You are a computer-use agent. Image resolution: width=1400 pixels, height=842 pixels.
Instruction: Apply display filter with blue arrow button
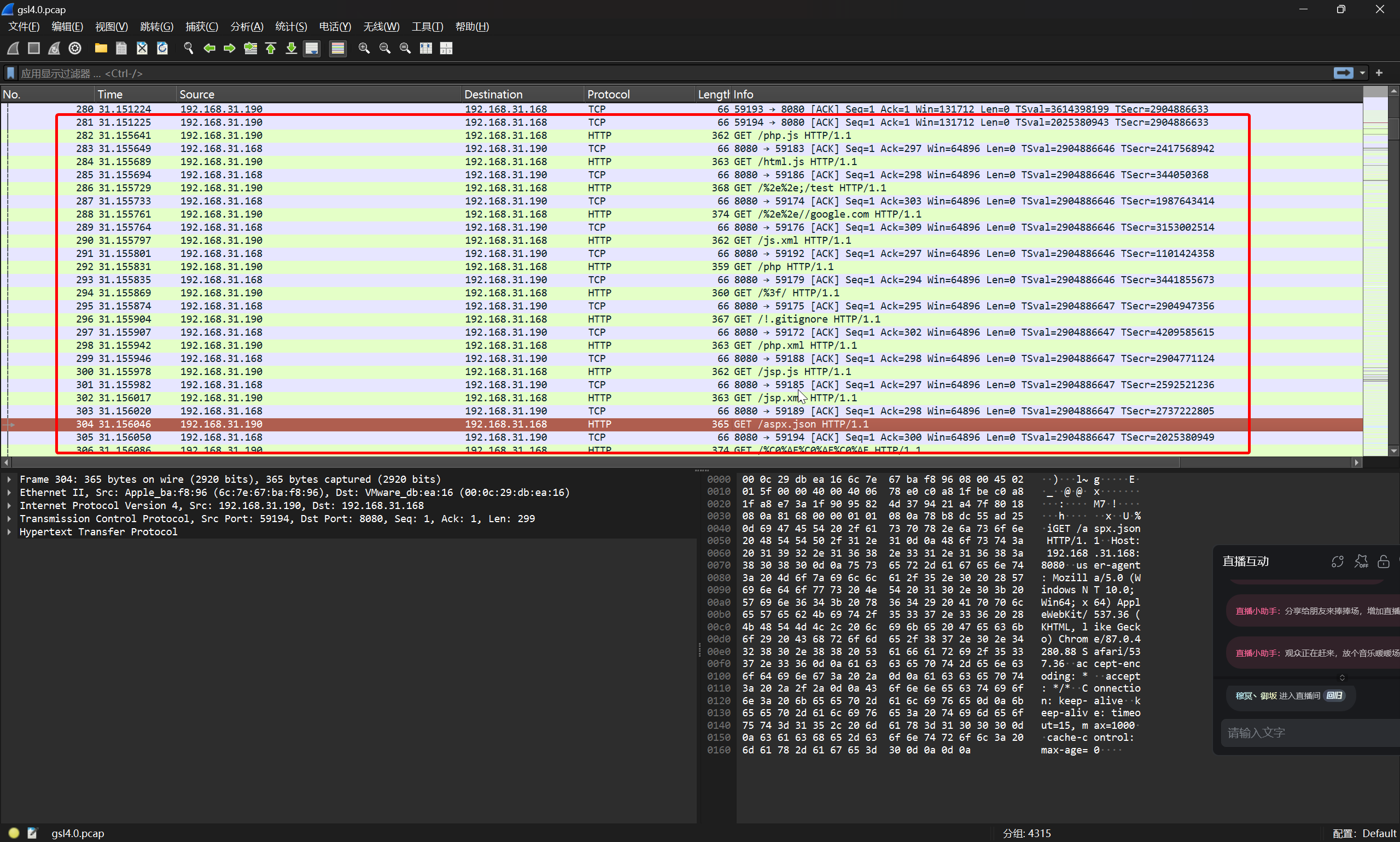point(1343,73)
